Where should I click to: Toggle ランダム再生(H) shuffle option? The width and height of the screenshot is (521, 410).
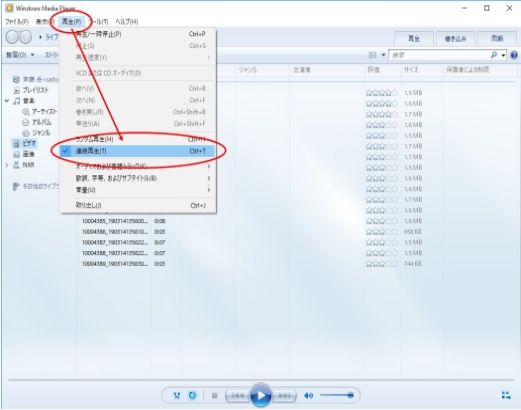138,139
